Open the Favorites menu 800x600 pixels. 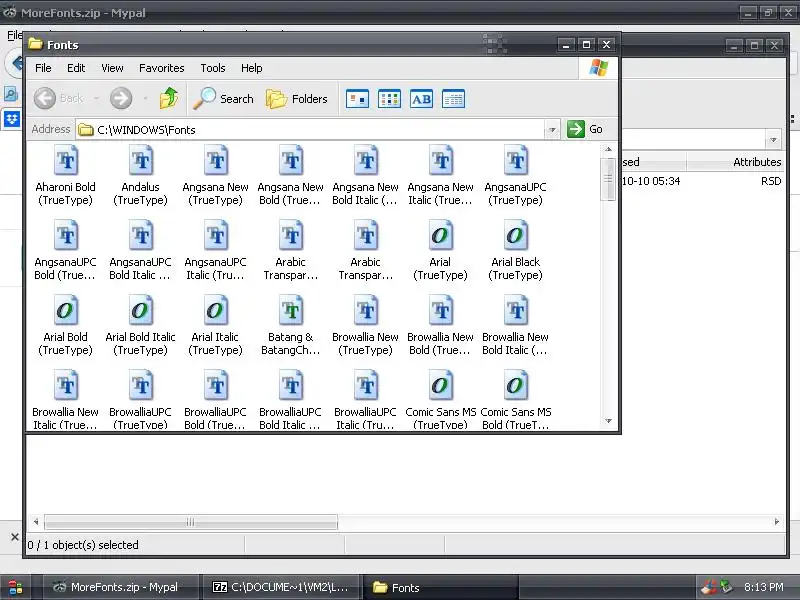(x=162, y=68)
